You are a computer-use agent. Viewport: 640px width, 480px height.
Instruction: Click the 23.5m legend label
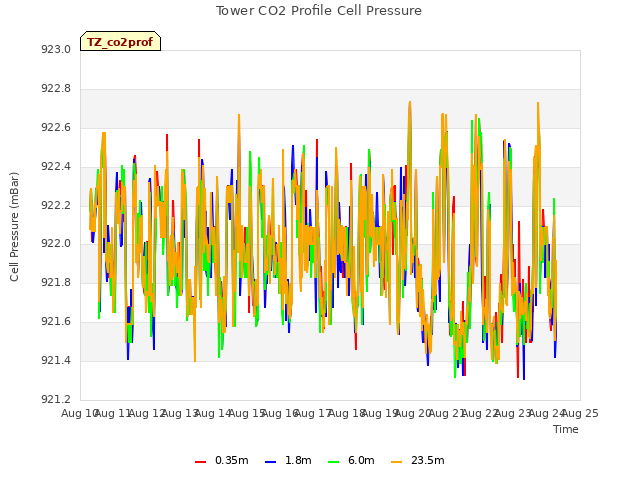(427, 460)
